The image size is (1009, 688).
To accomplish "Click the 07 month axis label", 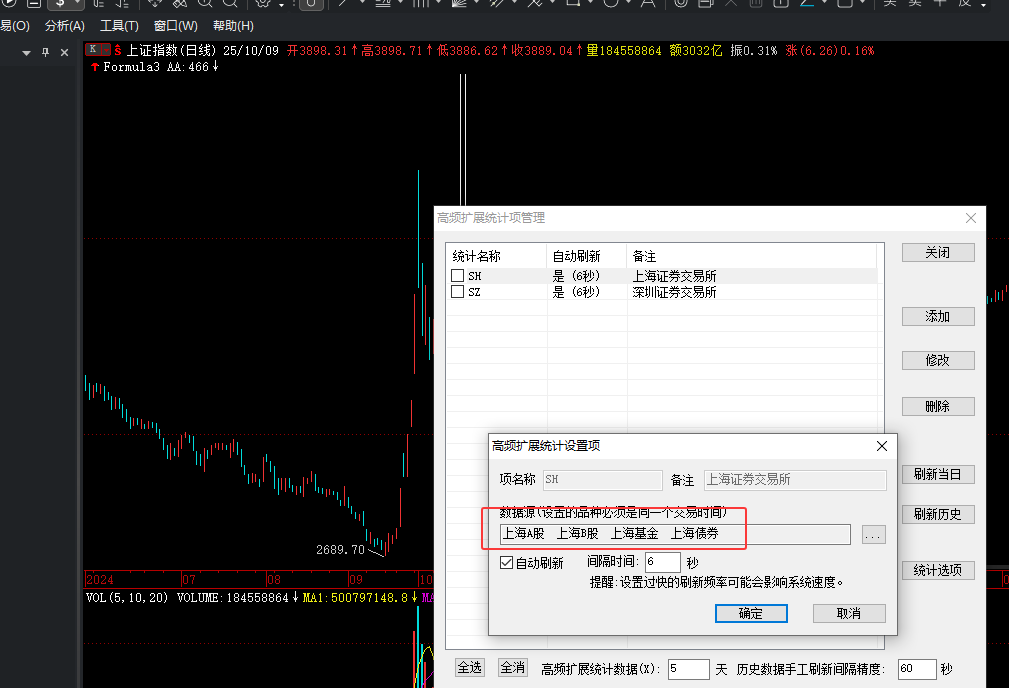I will coord(189,579).
